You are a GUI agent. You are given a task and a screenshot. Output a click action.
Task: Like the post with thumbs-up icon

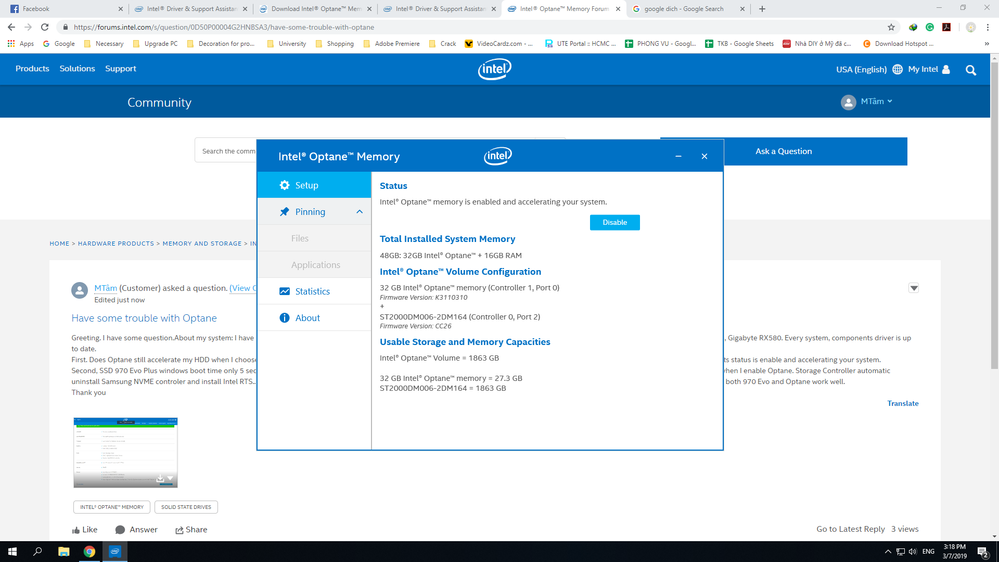coord(76,530)
